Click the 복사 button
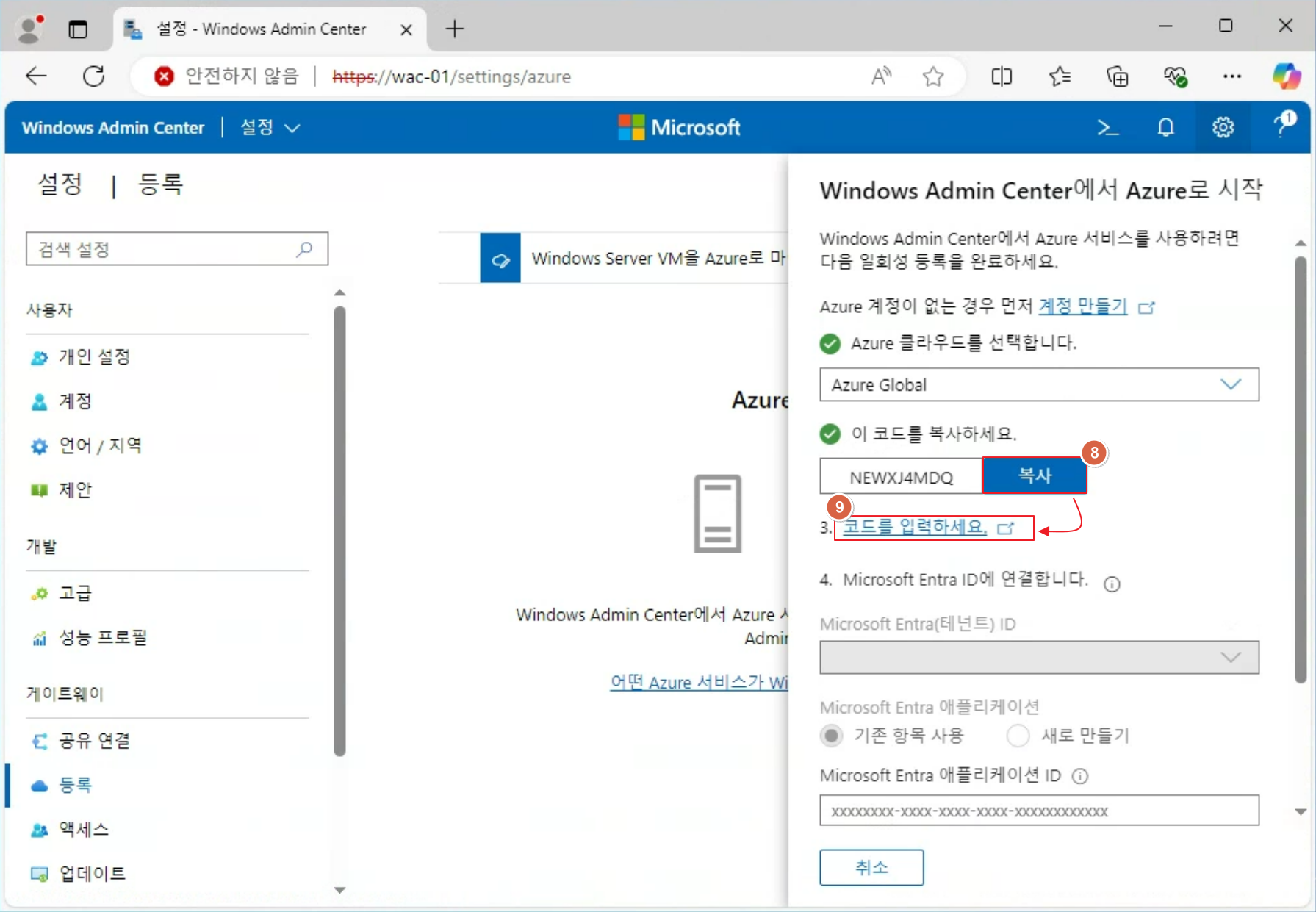 coord(1034,475)
